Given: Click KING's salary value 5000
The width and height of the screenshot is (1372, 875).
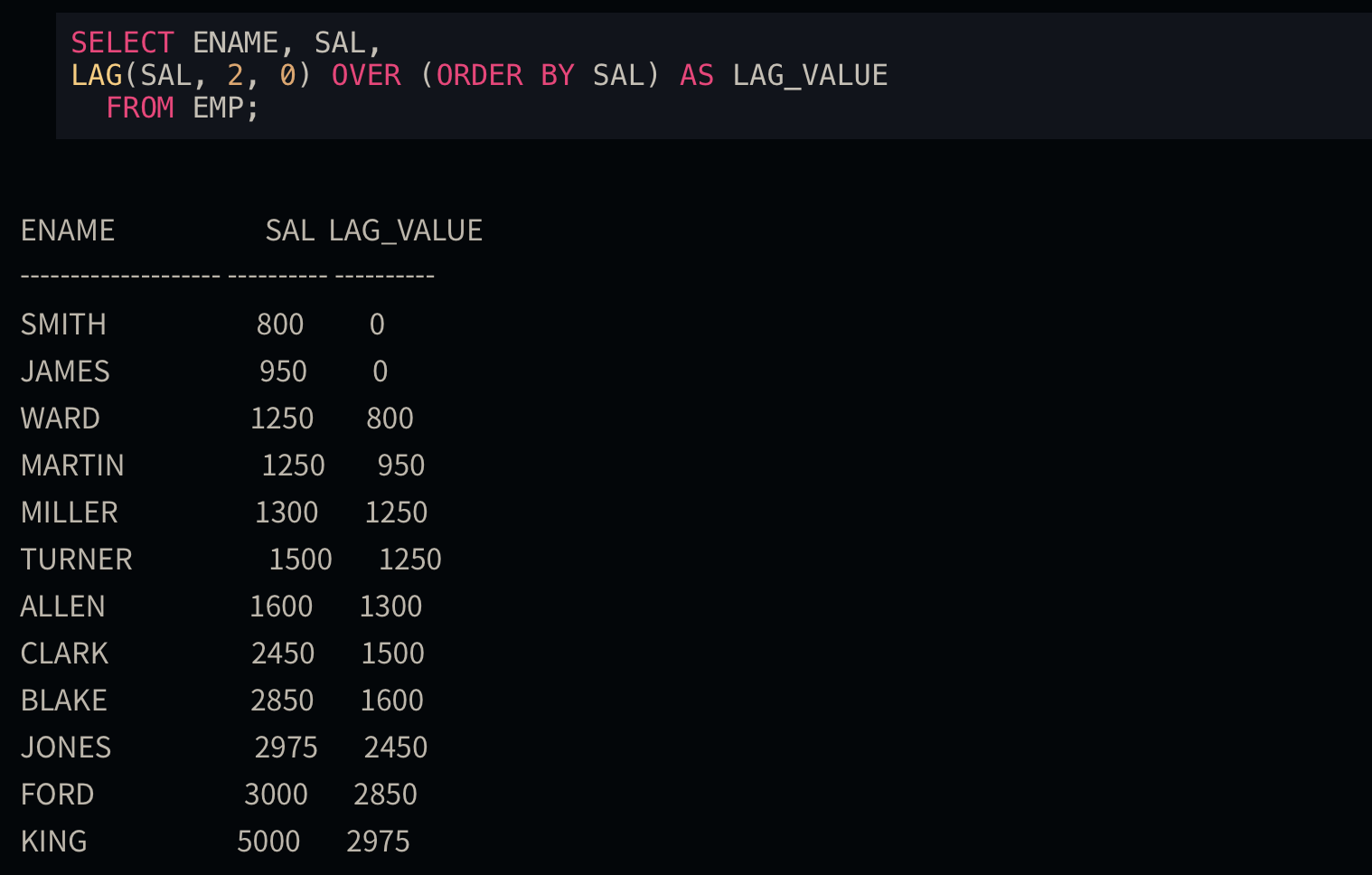Looking at the screenshot, I should [268, 842].
